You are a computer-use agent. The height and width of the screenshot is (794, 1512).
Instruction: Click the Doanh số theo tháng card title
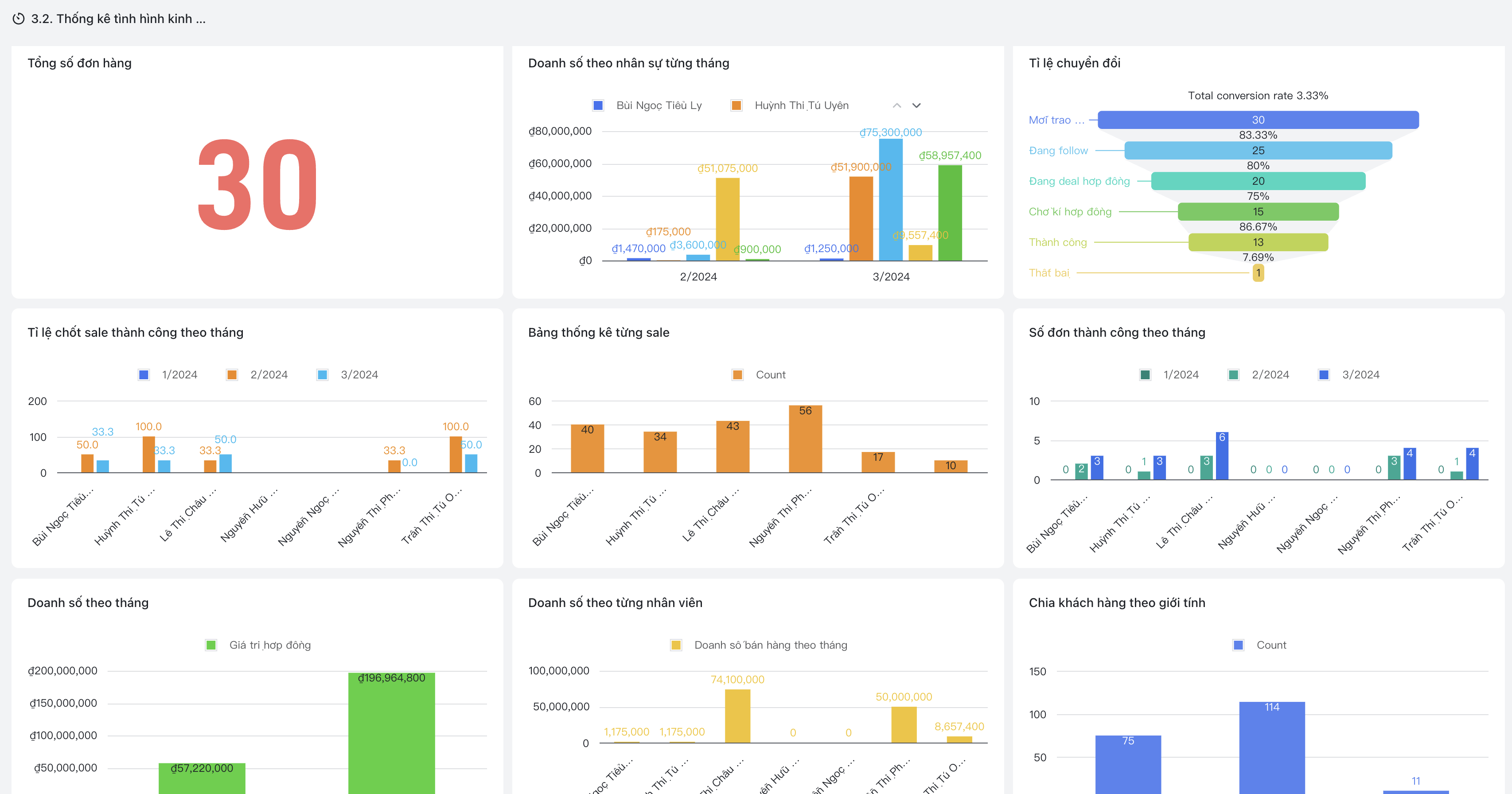88,603
